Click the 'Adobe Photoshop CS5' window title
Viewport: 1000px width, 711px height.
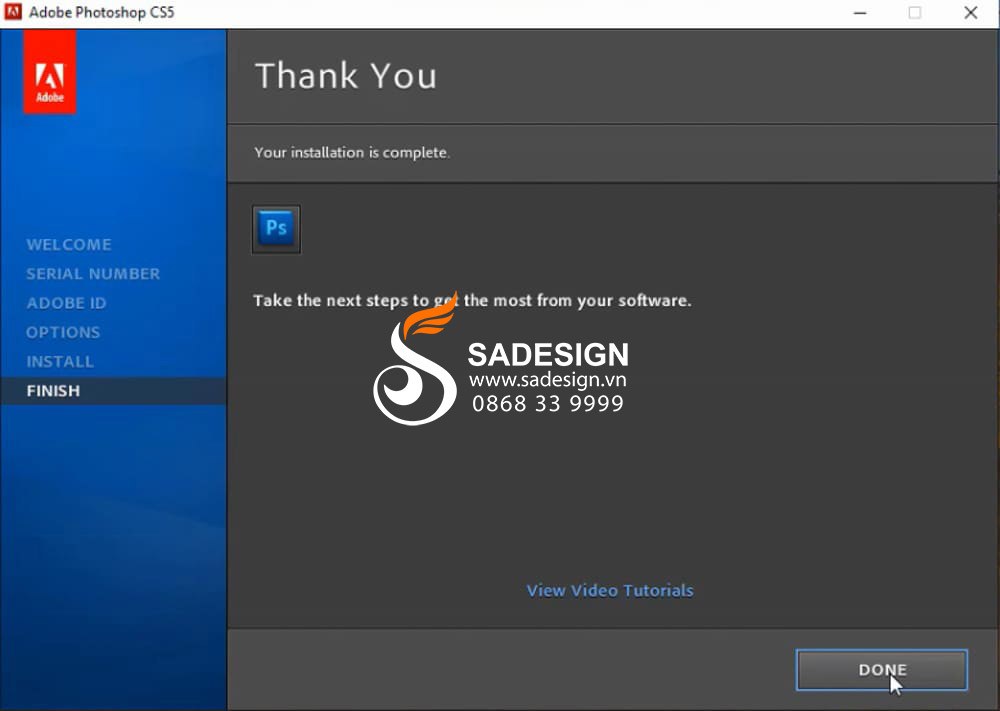click(x=101, y=12)
